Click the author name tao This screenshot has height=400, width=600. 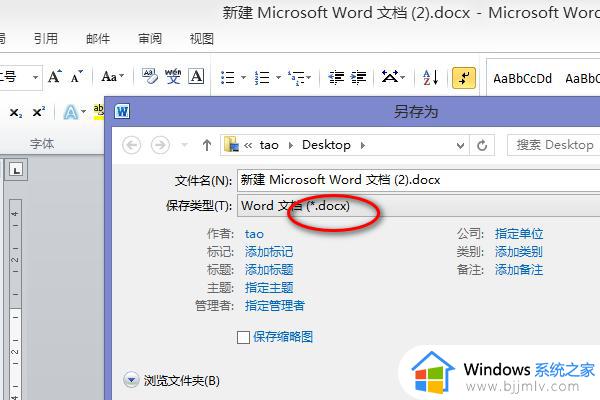coord(254,234)
